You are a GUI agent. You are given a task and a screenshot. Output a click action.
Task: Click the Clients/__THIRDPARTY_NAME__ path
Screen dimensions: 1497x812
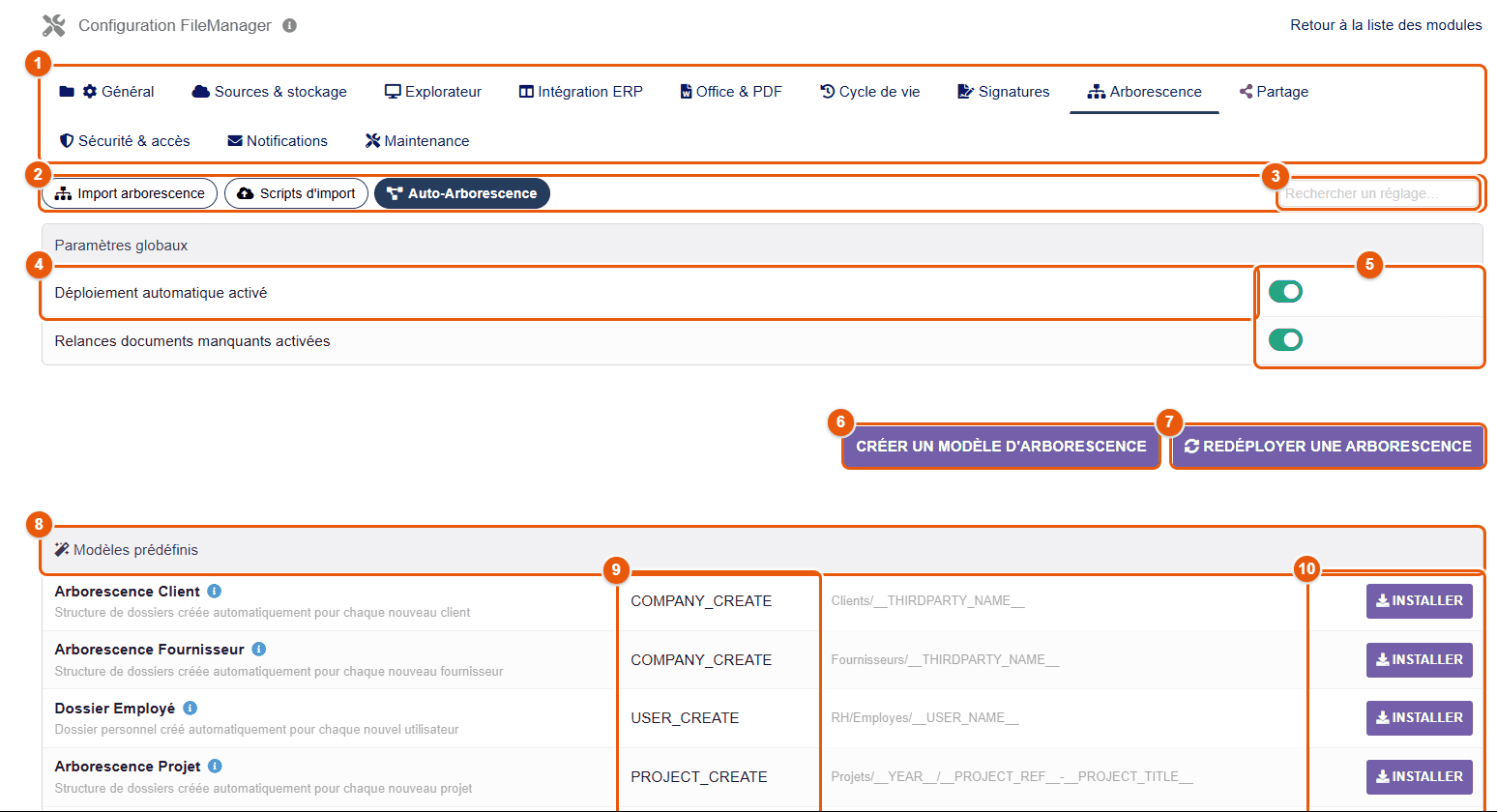pos(928,601)
